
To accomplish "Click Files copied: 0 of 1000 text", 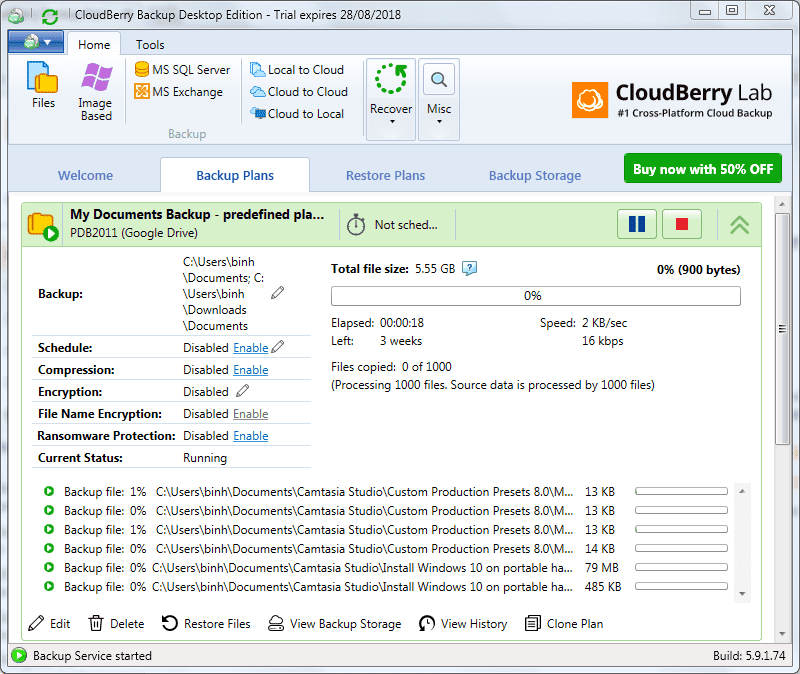I will [x=391, y=367].
